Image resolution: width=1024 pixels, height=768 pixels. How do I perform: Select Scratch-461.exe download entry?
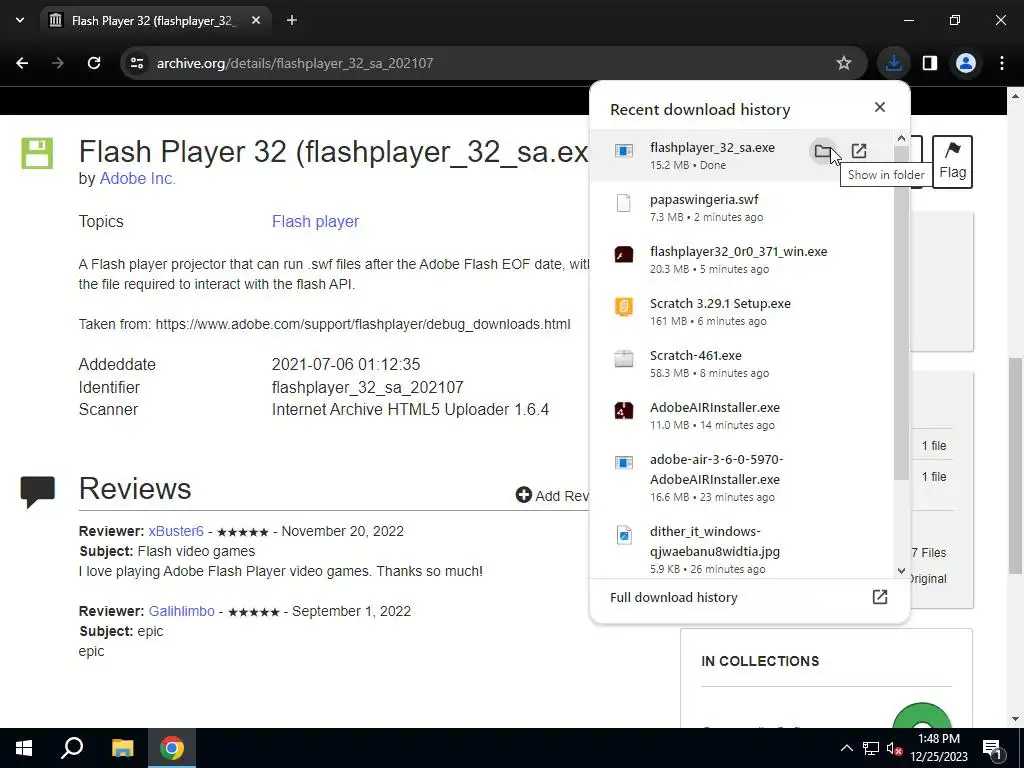[x=741, y=364]
